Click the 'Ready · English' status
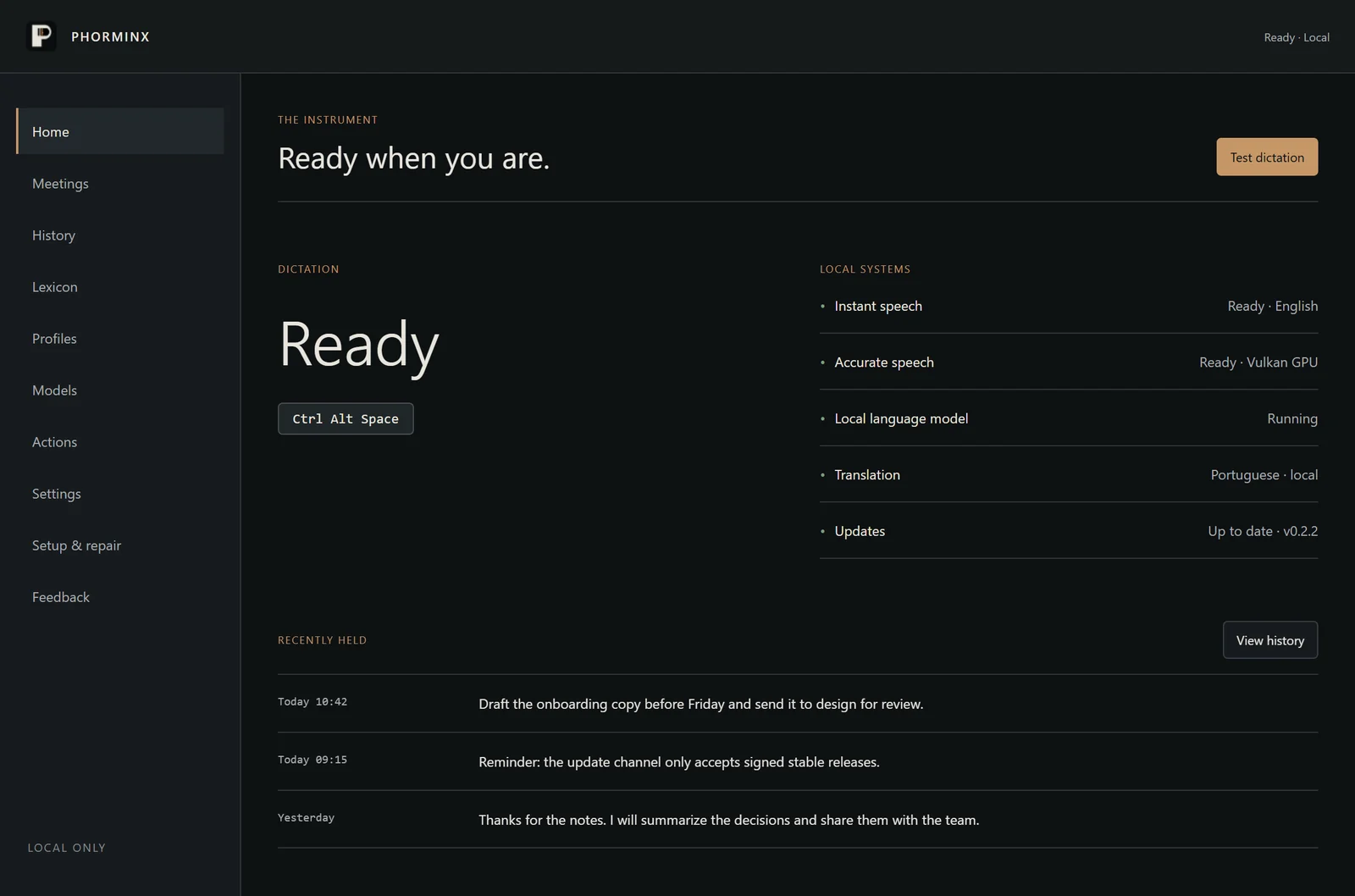The height and width of the screenshot is (896, 1355). (x=1272, y=306)
